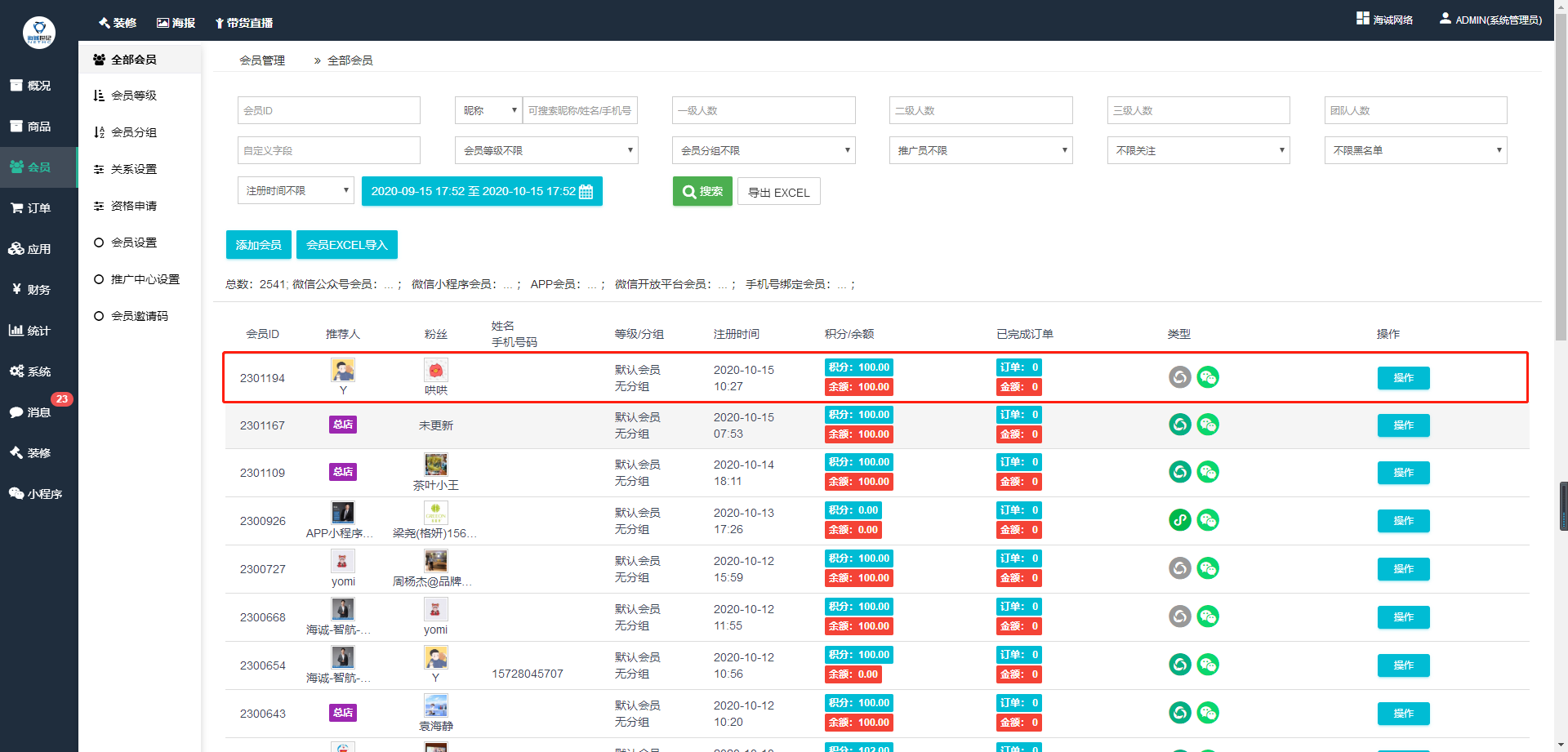Click the calendar icon in date range

tap(586, 192)
